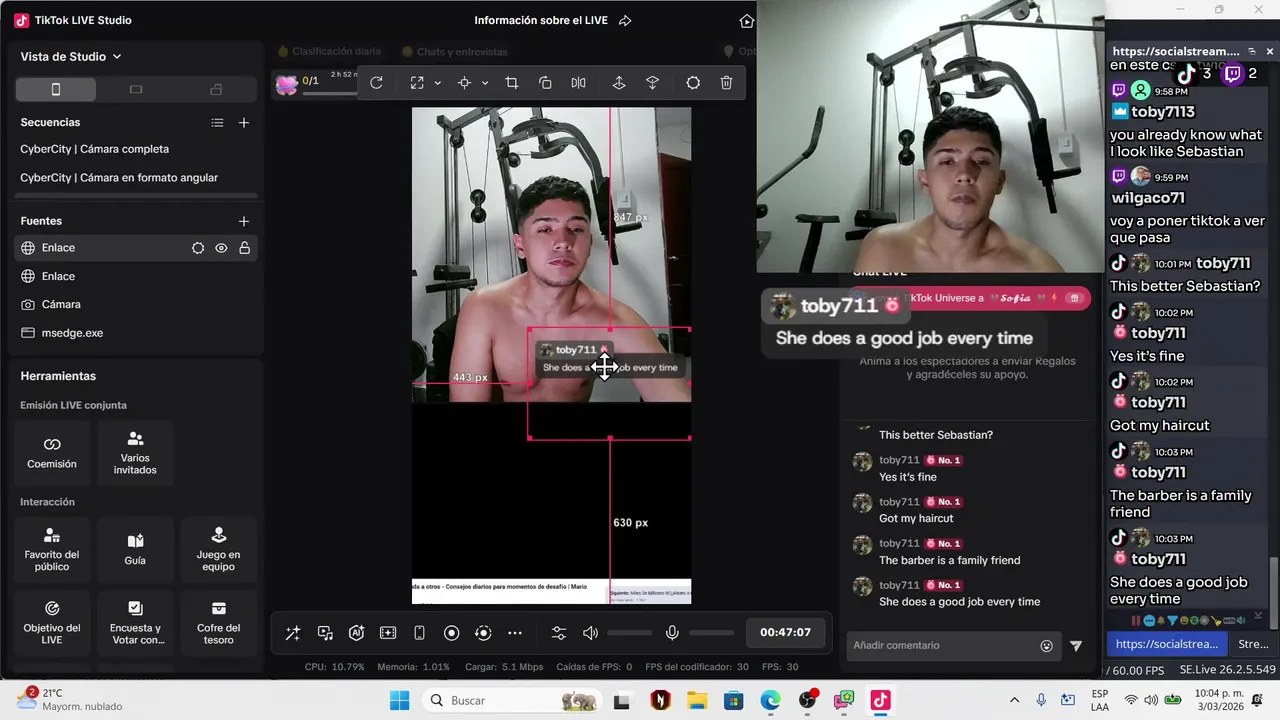Flip the source horizontally with mirror icon
The height and width of the screenshot is (720, 1280).
tap(578, 83)
